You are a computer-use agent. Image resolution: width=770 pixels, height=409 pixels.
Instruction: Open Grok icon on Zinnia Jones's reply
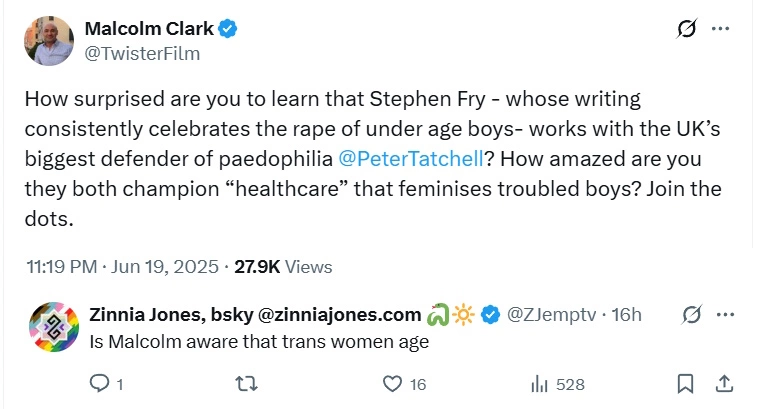click(691, 315)
